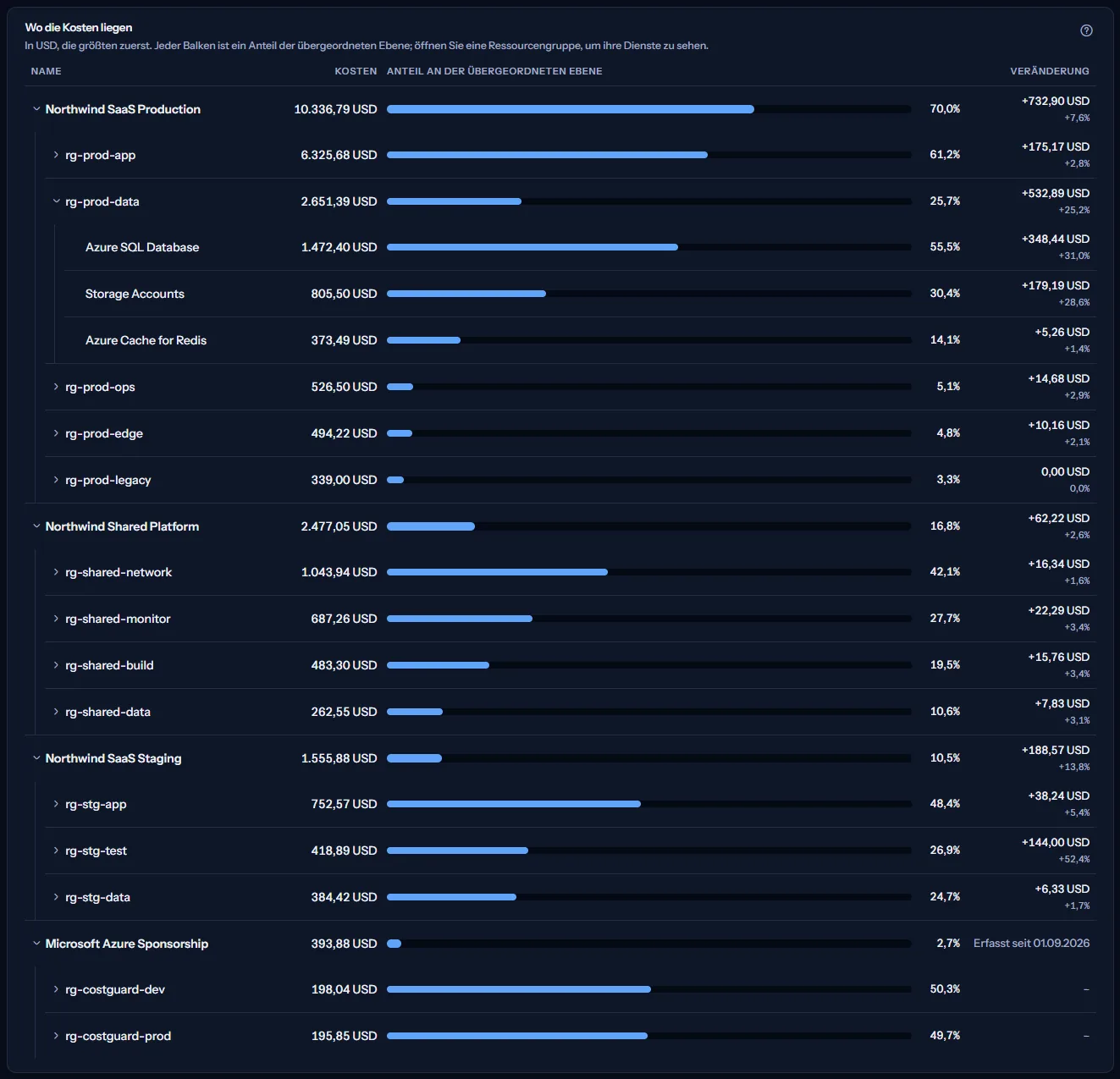Select the Storage Accounts service name
1120x1079 pixels.
pos(135,294)
